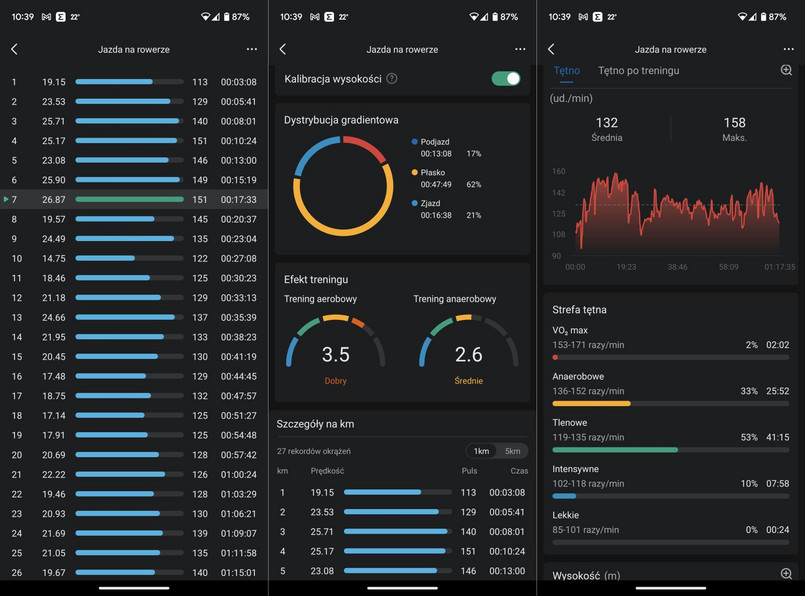This screenshot has width=805, height=596.
Task: Tap the battery icon on the Tętno screen
Action: click(x=763, y=17)
